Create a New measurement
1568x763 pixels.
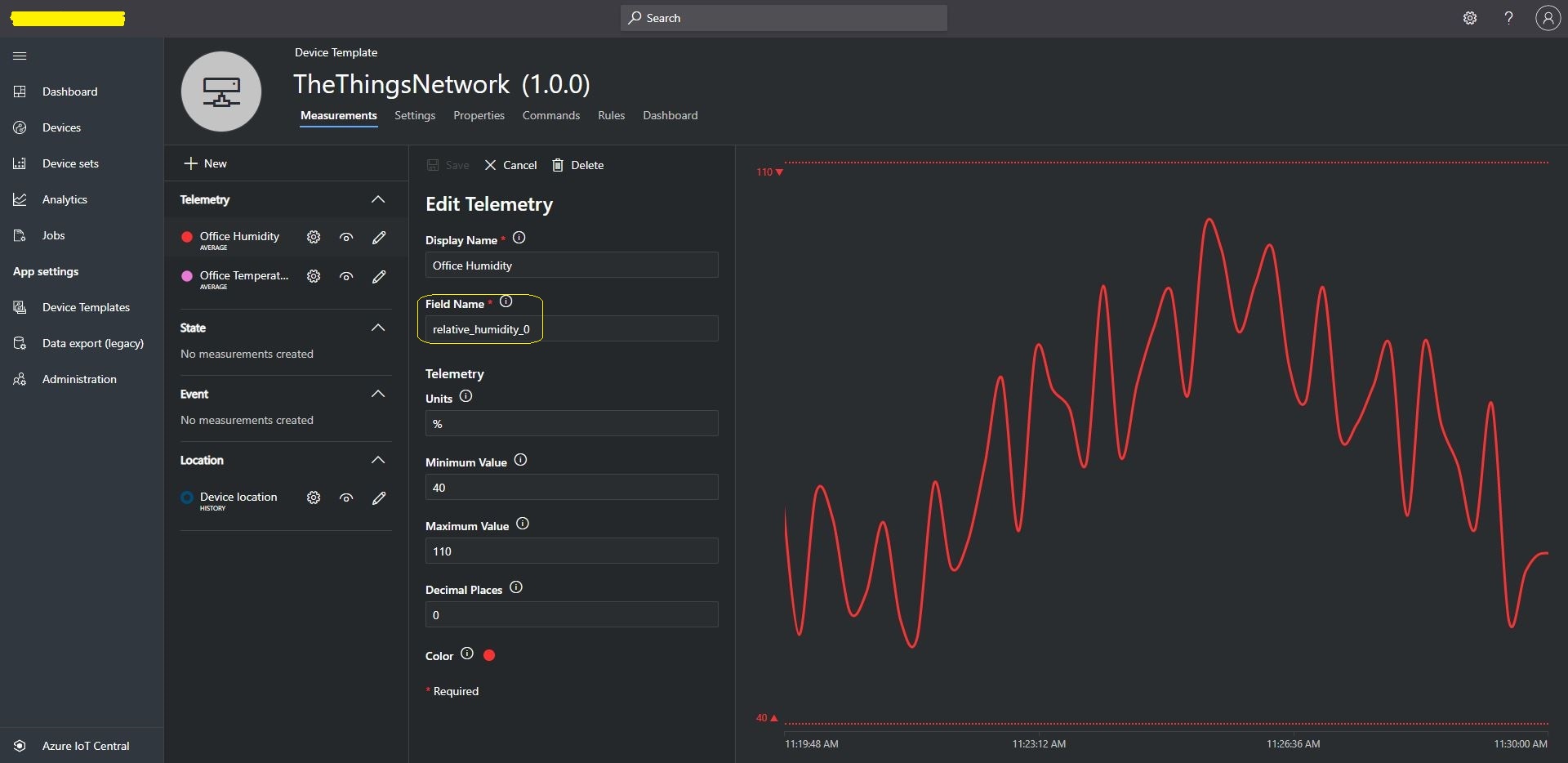pos(205,163)
